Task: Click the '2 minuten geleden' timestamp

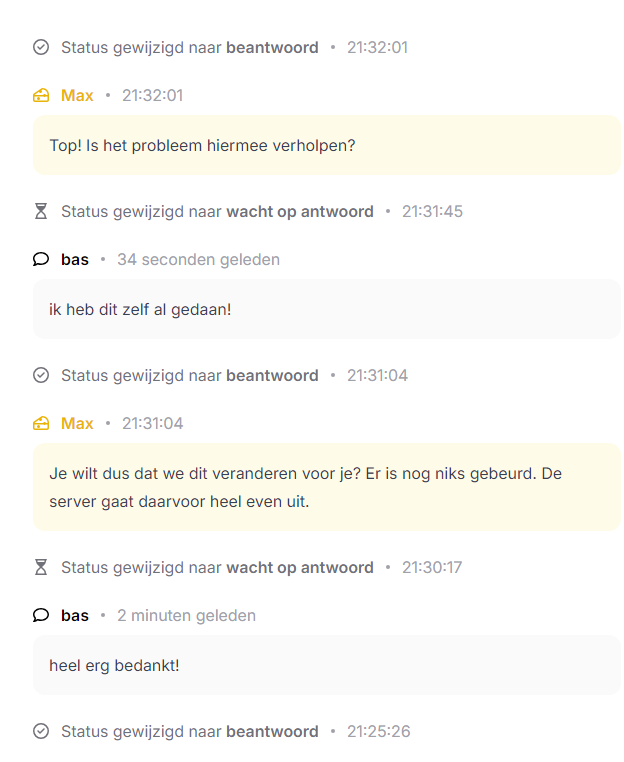Action: [x=186, y=615]
